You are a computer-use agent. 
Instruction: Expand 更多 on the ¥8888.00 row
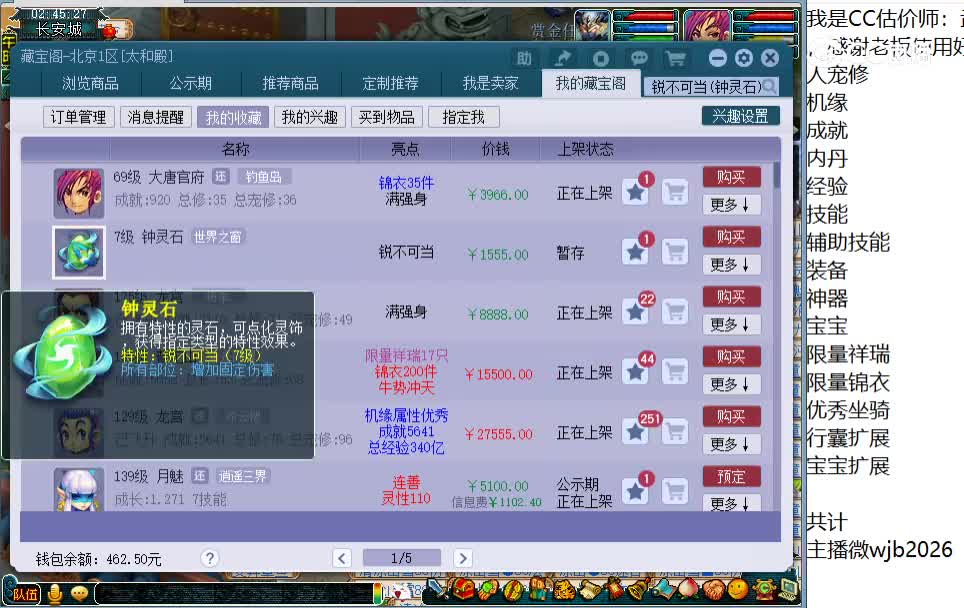(x=732, y=324)
